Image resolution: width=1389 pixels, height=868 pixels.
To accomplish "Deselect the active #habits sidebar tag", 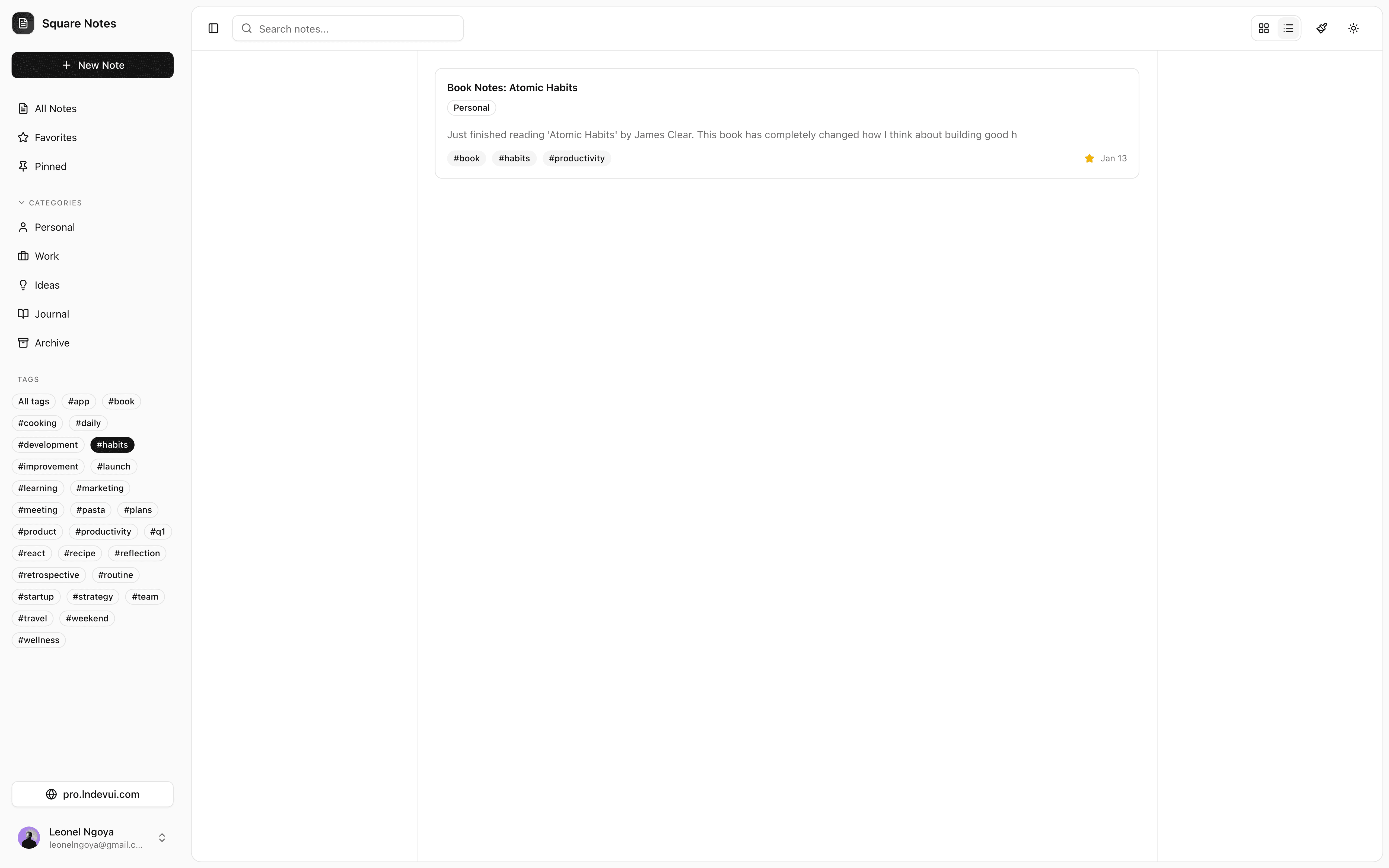I will (113, 445).
